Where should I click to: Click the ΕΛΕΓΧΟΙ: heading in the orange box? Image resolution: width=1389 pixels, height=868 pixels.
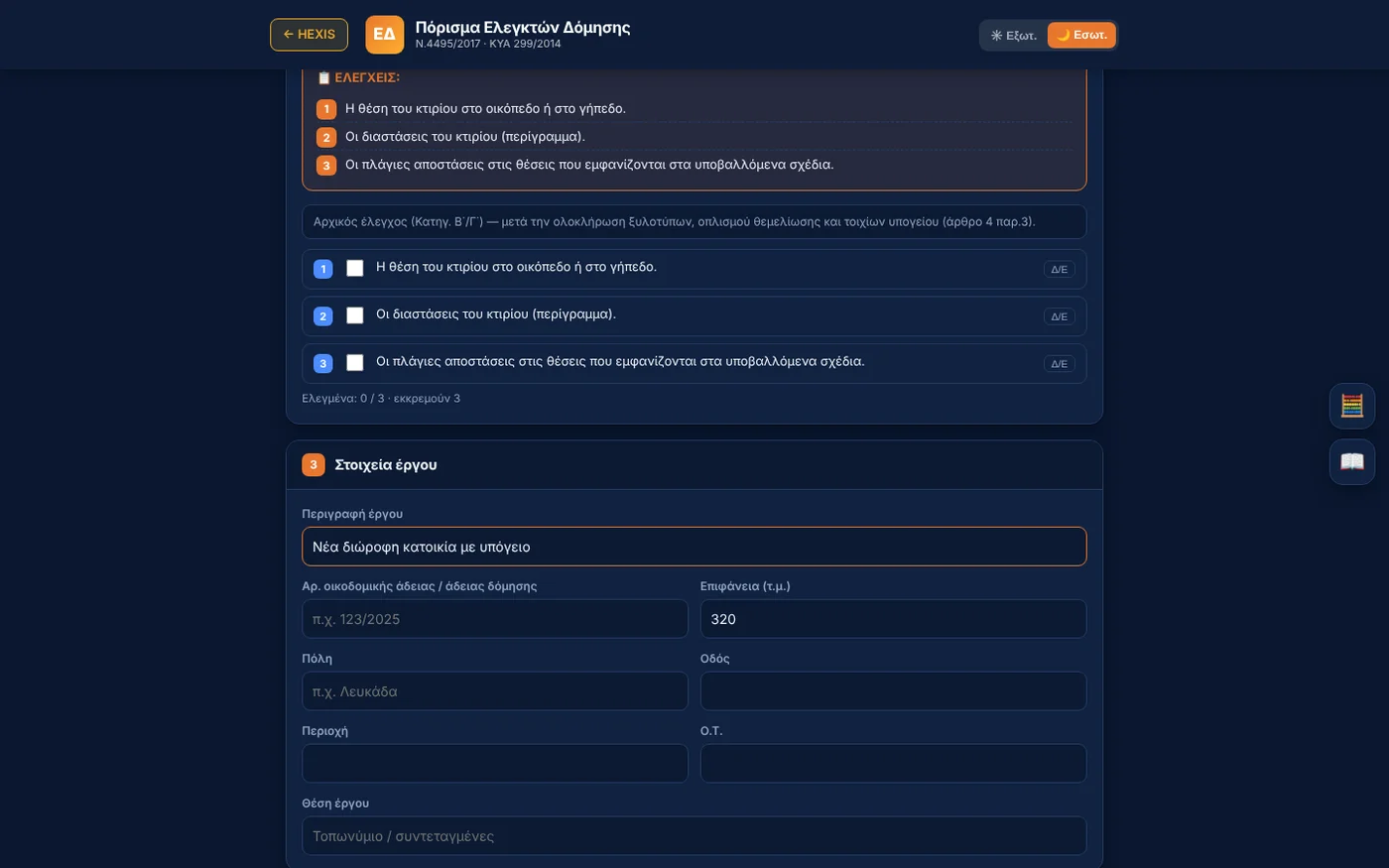(358, 77)
